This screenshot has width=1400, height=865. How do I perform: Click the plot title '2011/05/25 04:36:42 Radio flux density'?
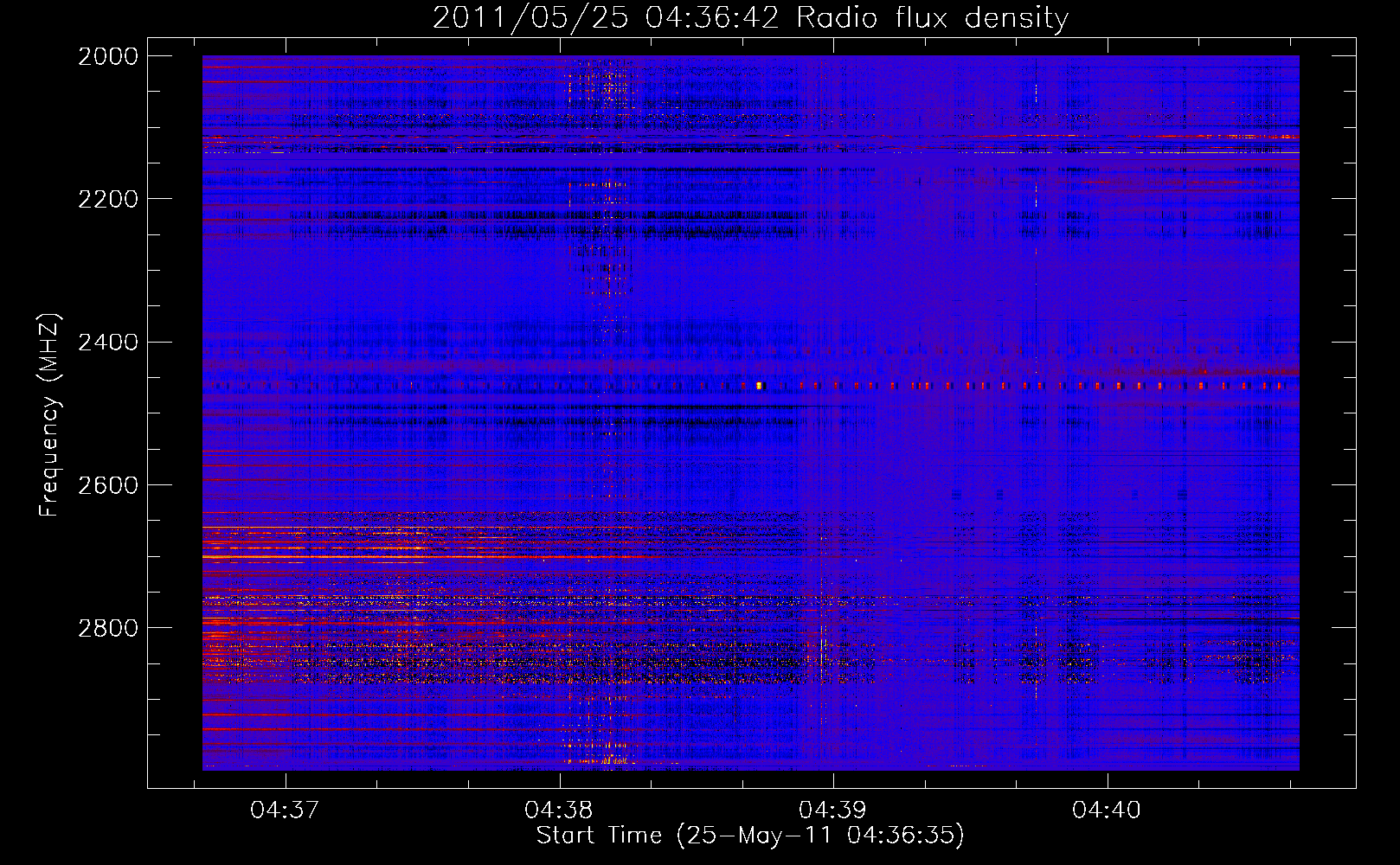pyautogui.click(x=750, y=17)
